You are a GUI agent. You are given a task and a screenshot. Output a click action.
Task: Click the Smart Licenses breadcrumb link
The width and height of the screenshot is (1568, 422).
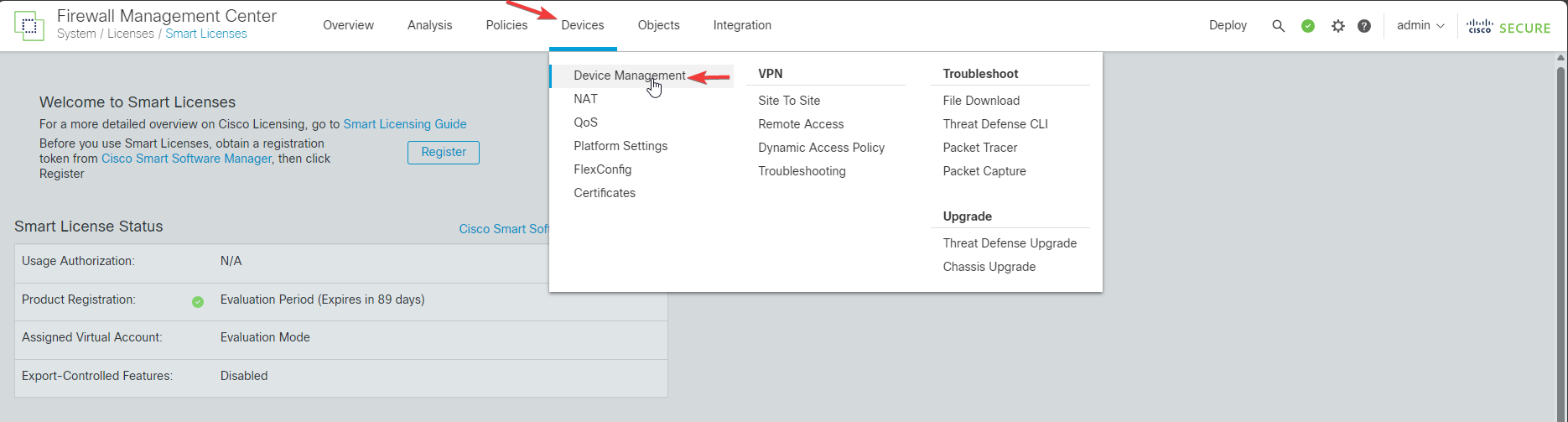point(205,34)
